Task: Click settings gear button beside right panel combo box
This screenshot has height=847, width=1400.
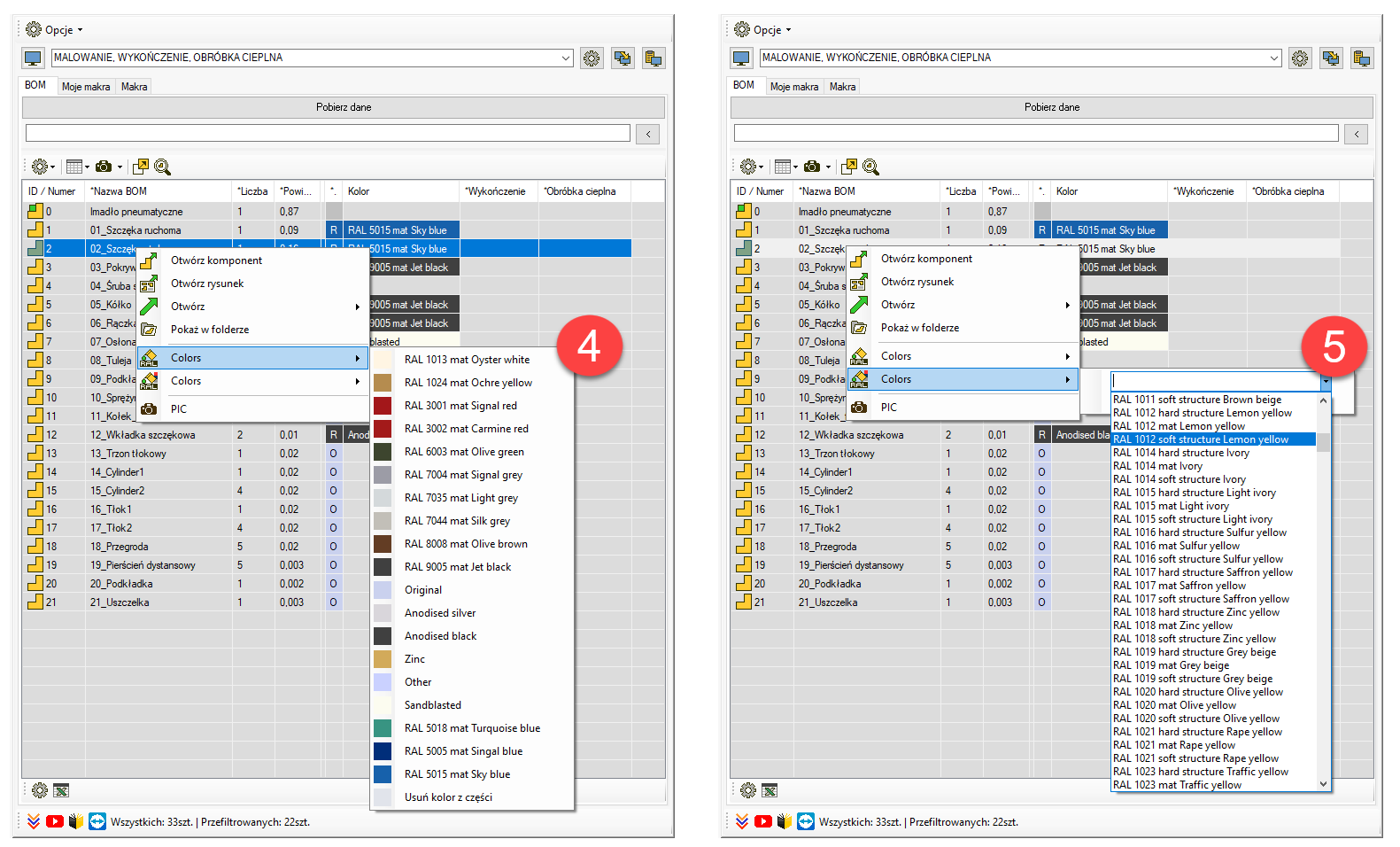Action: click(1300, 58)
